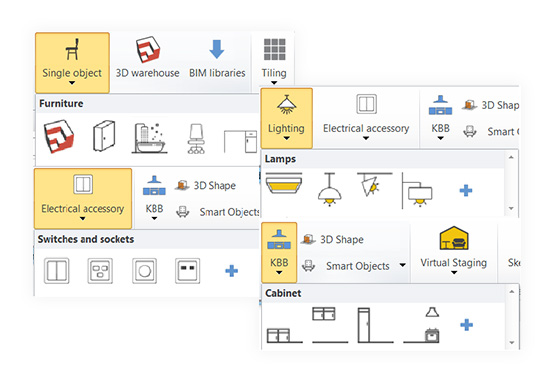Select the highlighted KBB tool

(x=279, y=252)
